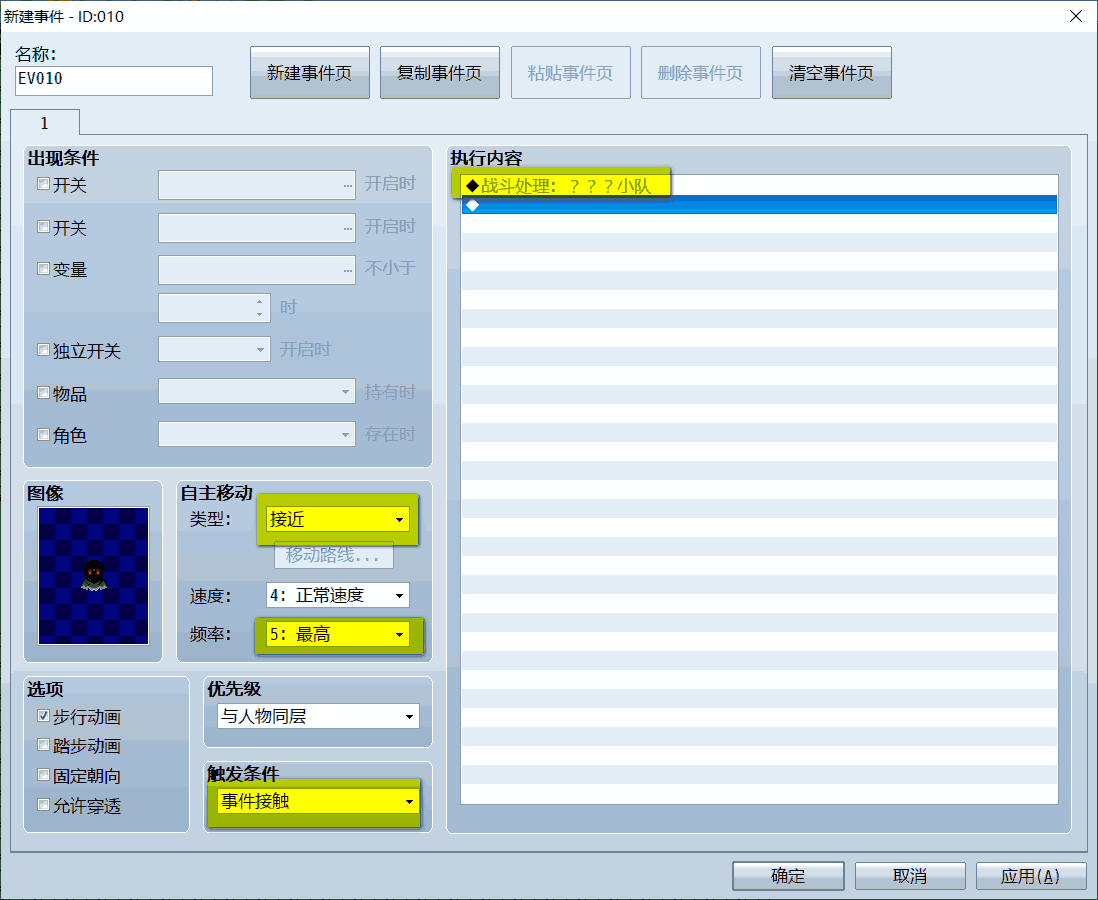1098x900 pixels.
Task: Confirm with the 确定 button
Action: click(788, 875)
